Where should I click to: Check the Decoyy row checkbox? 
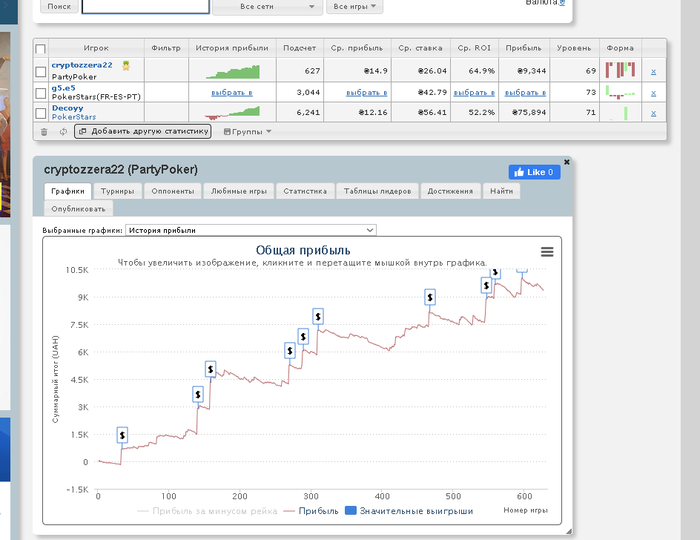41,113
